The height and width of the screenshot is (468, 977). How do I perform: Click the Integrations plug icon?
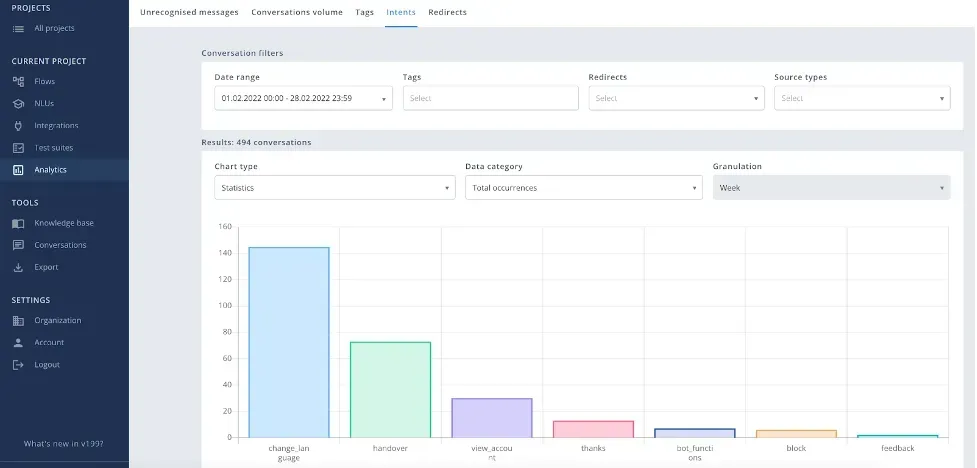click(x=18, y=126)
